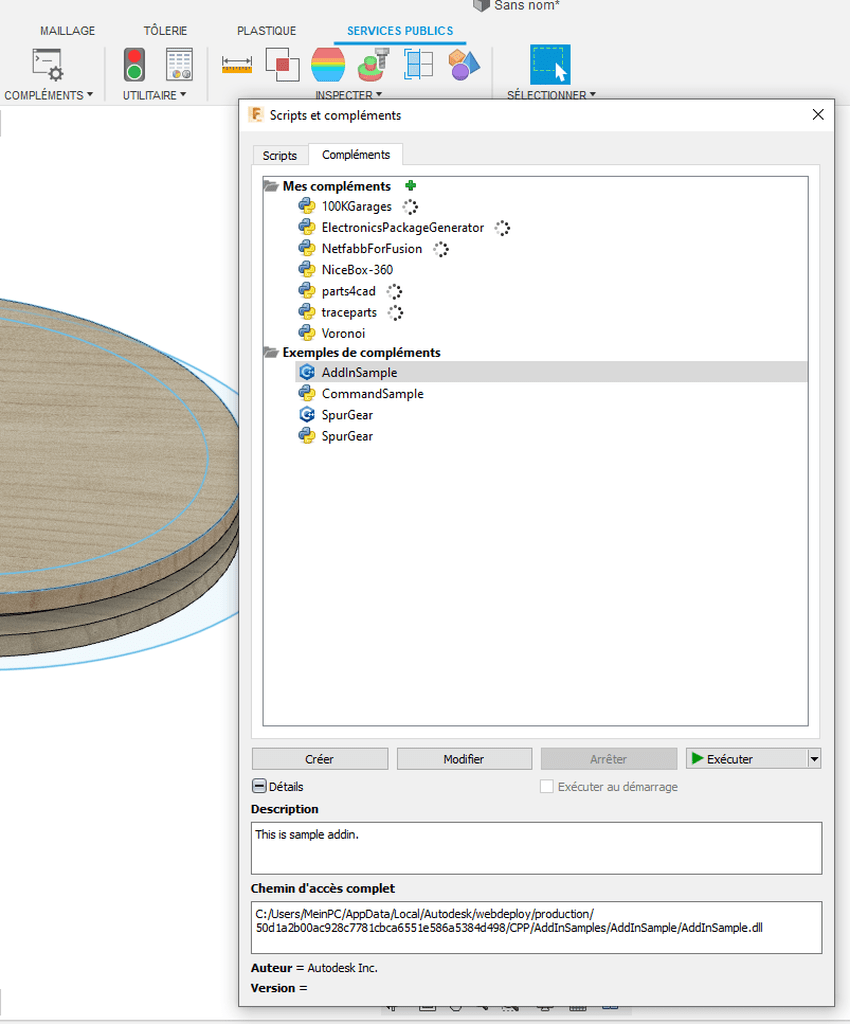Select the traceparts add-in

[x=349, y=313]
